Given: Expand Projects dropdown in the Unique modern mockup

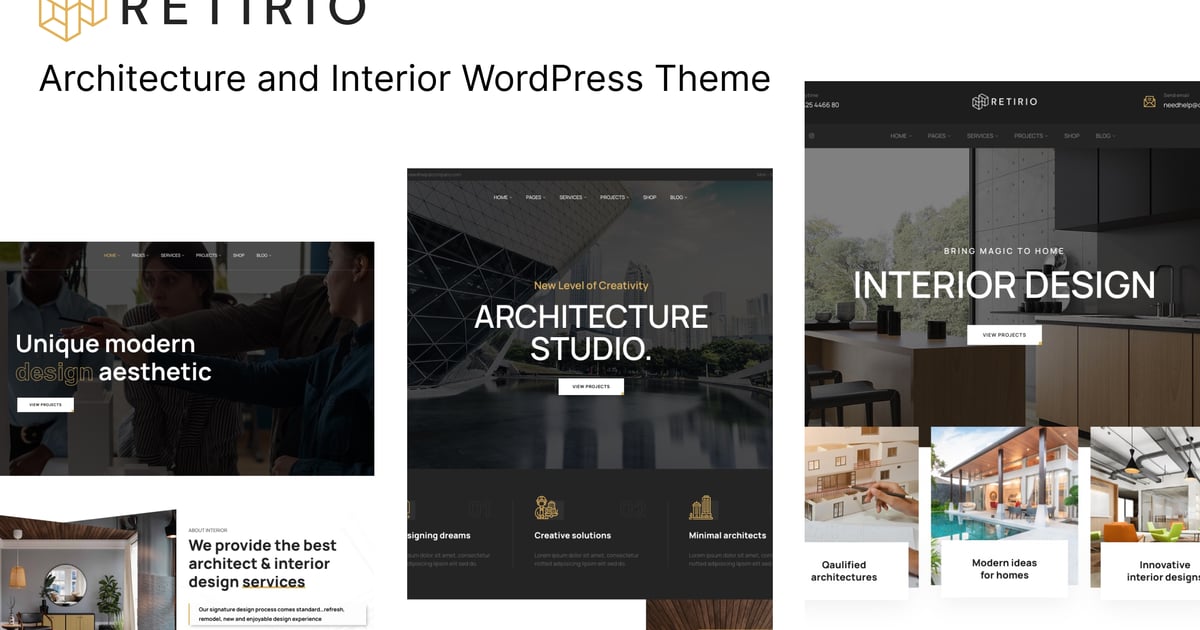Looking at the screenshot, I should coord(207,256).
